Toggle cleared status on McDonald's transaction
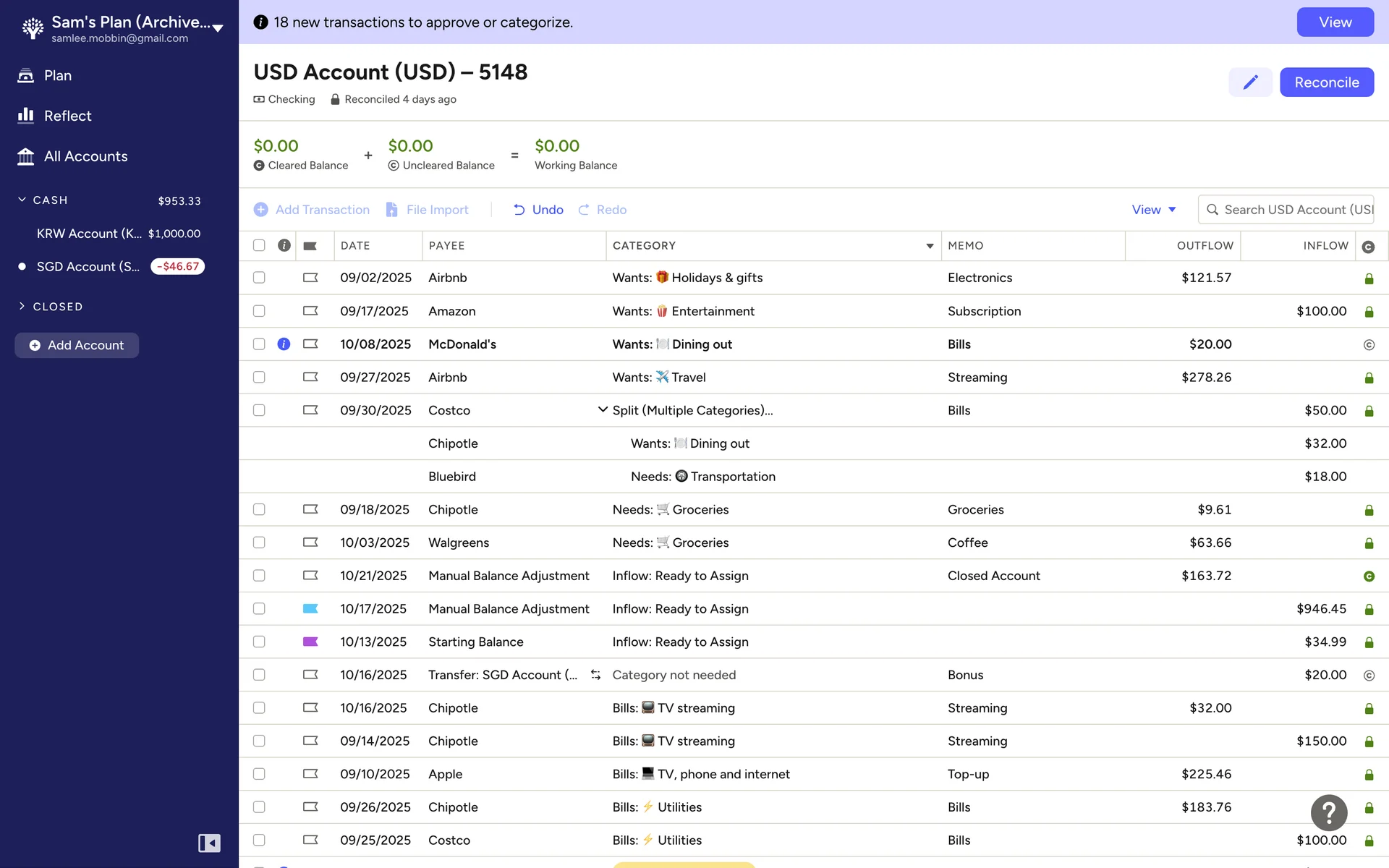Image resolution: width=1389 pixels, height=868 pixels. pyautogui.click(x=1368, y=345)
